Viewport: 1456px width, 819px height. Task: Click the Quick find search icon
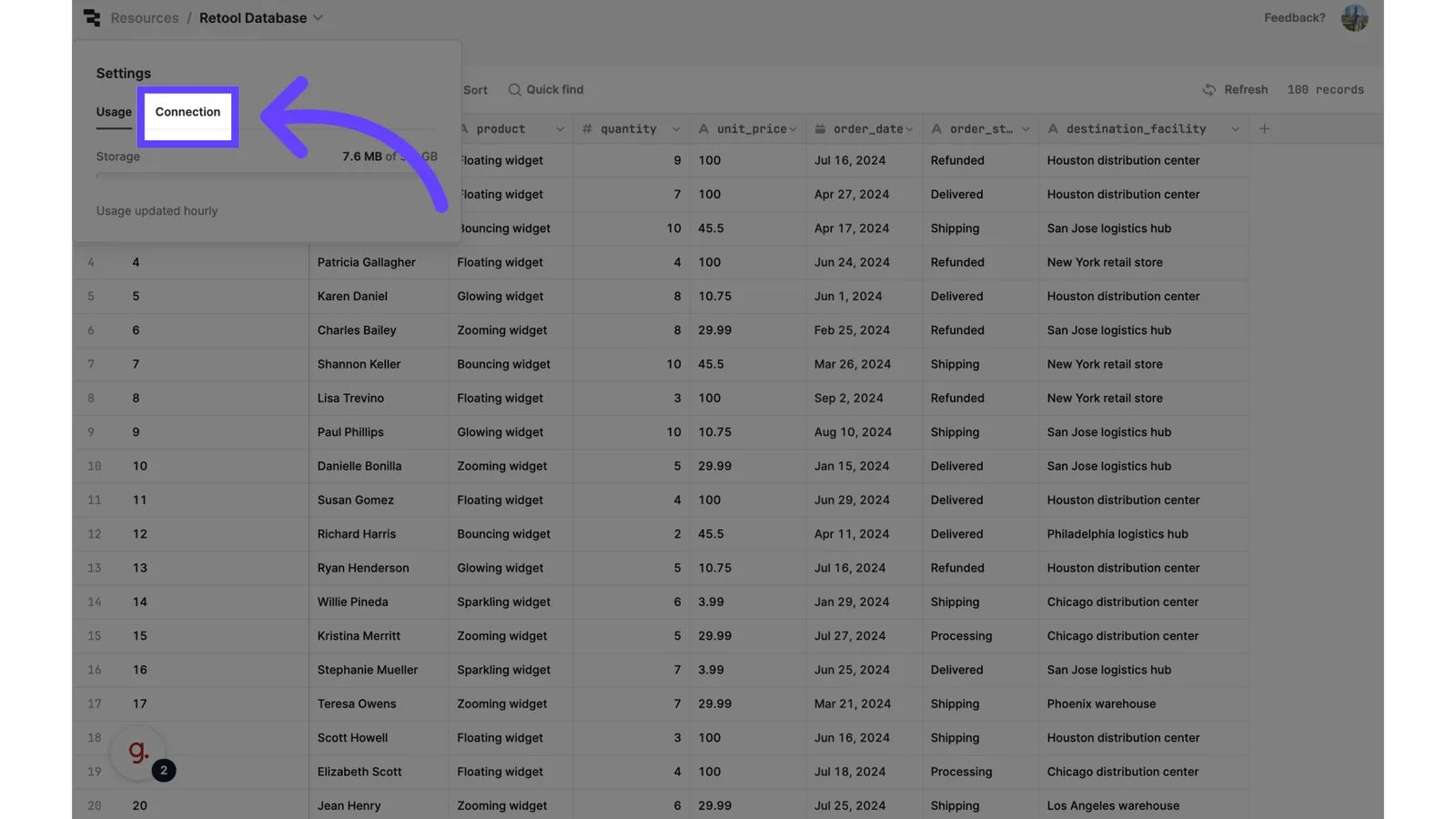[x=514, y=90]
